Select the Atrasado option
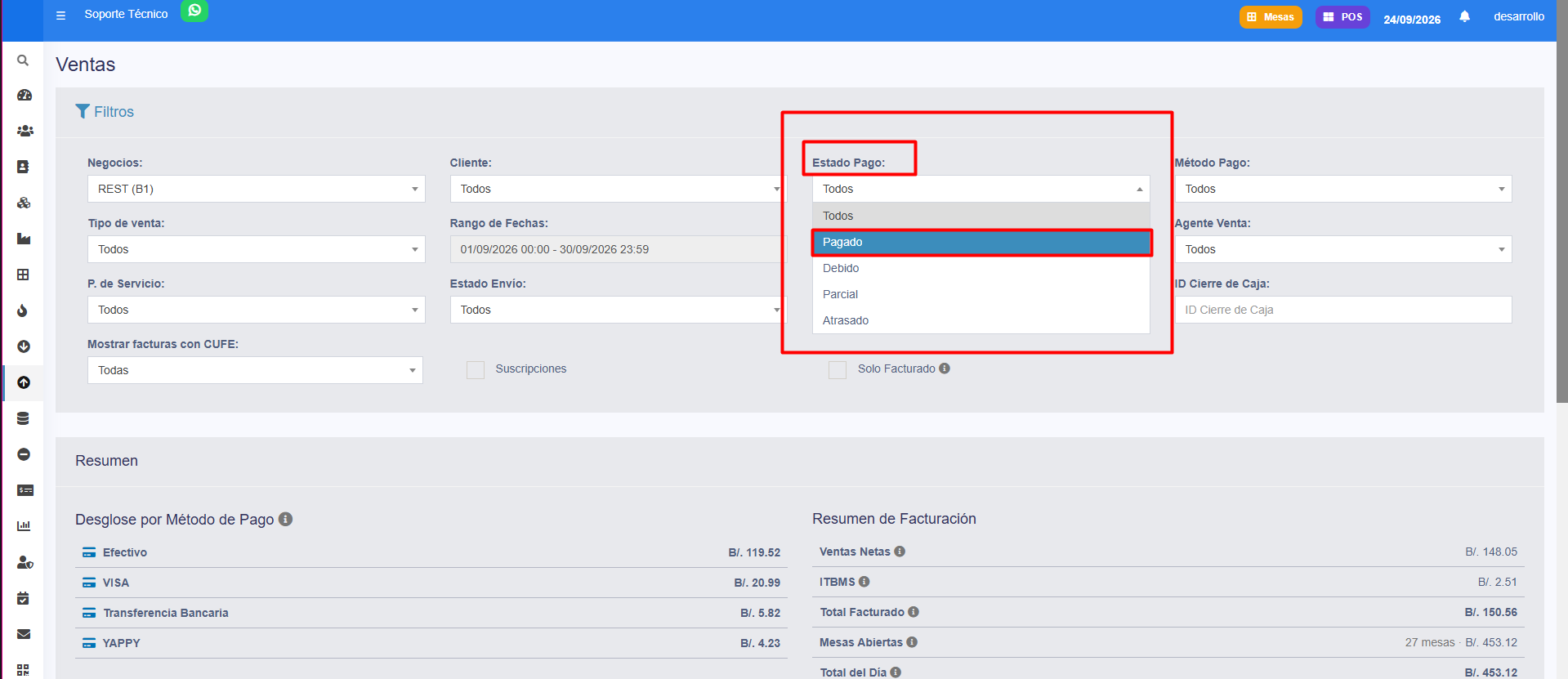This screenshot has width=1568, height=679. (981, 320)
